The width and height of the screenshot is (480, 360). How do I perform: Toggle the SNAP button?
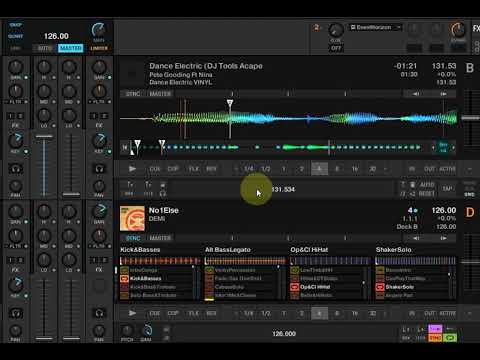click(x=16, y=25)
